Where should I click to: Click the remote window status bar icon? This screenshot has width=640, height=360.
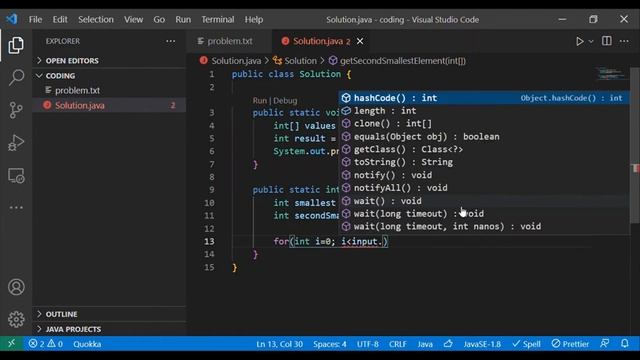11,344
